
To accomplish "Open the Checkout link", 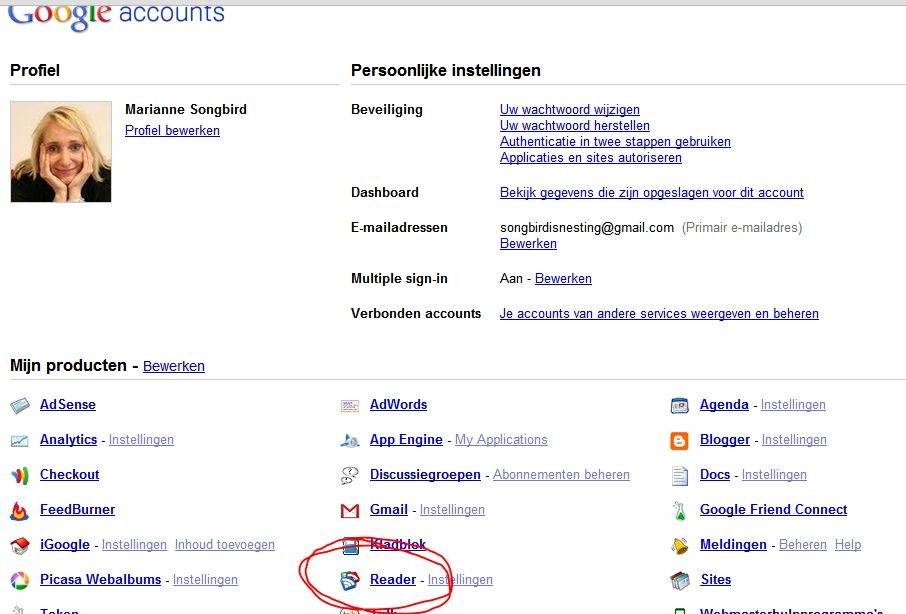I will coord(69,474).
